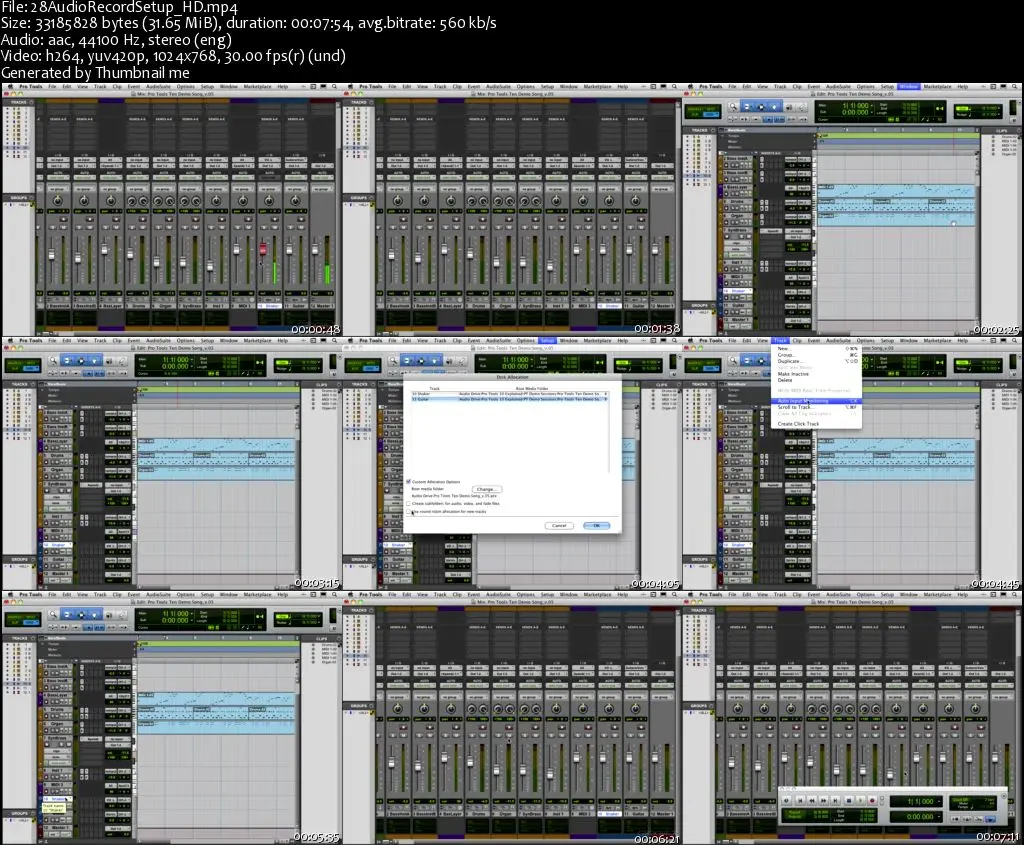The height and width of the screenshot is (845, 1024).
Task: Choose Make Inactive in the 00:04:45 Track menu
Action: coord(817,374)
